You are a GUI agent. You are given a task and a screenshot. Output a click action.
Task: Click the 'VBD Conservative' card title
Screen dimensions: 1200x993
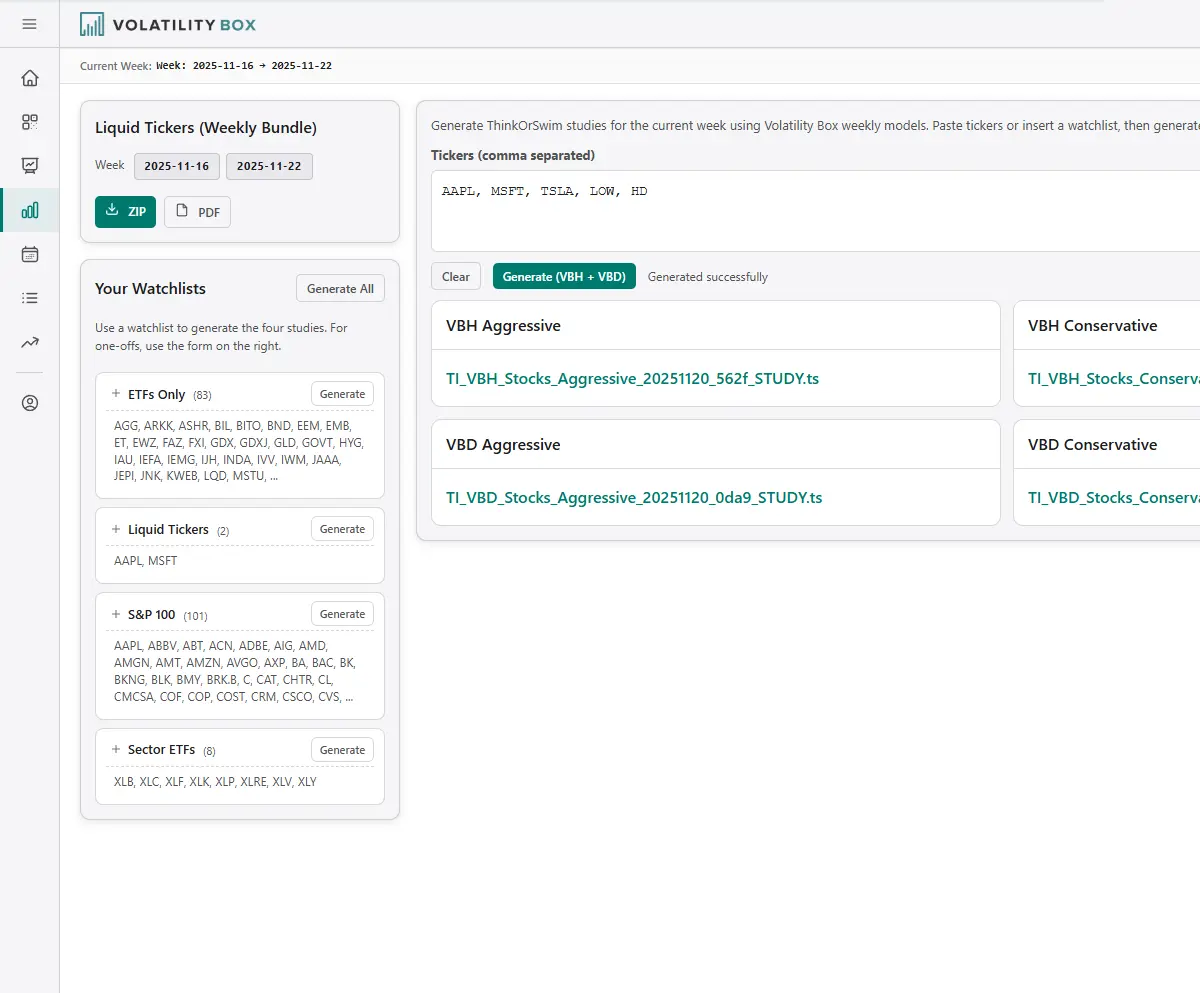(1092, 444)
